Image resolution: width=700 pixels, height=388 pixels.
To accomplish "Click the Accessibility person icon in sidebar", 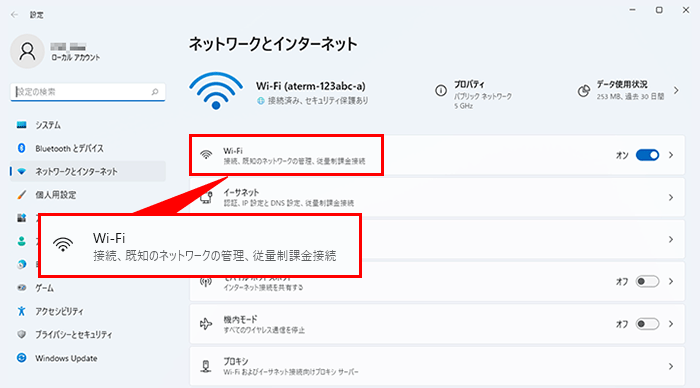I will click(21, 311).
